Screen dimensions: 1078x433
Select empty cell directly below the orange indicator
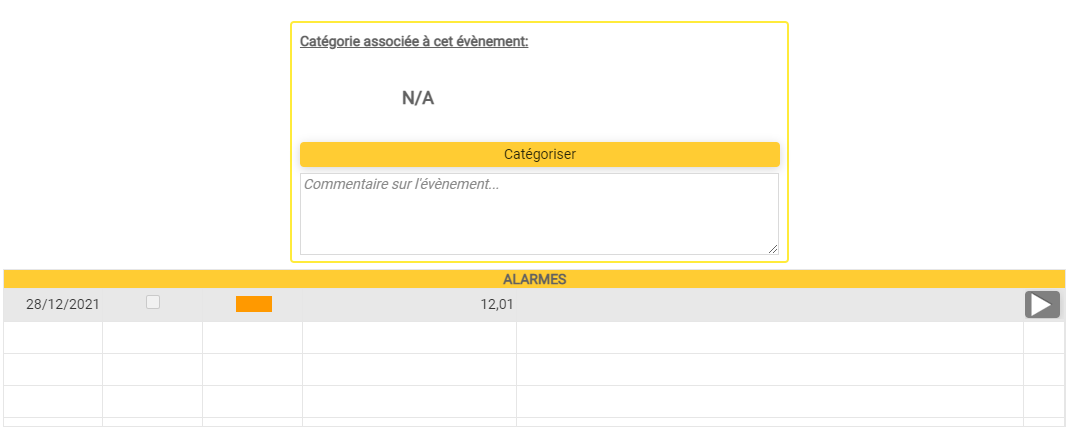(252, 338)
